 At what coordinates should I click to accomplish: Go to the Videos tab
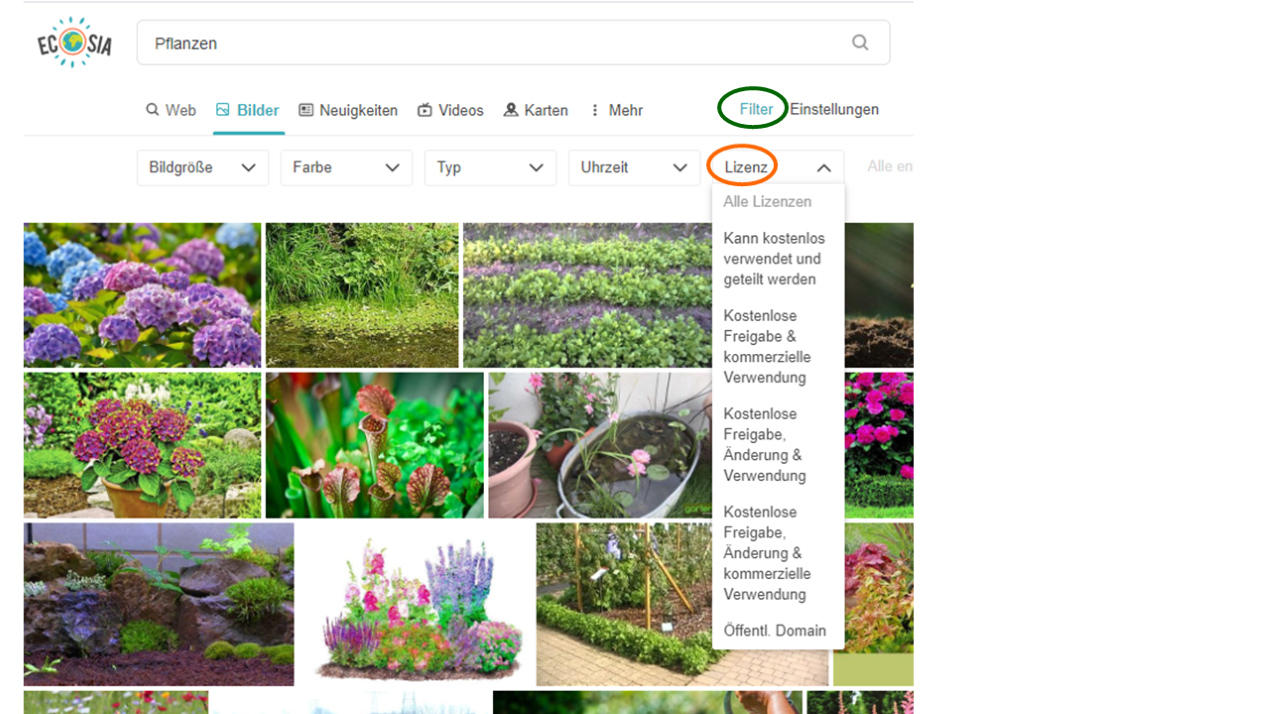tap(450, 110)
